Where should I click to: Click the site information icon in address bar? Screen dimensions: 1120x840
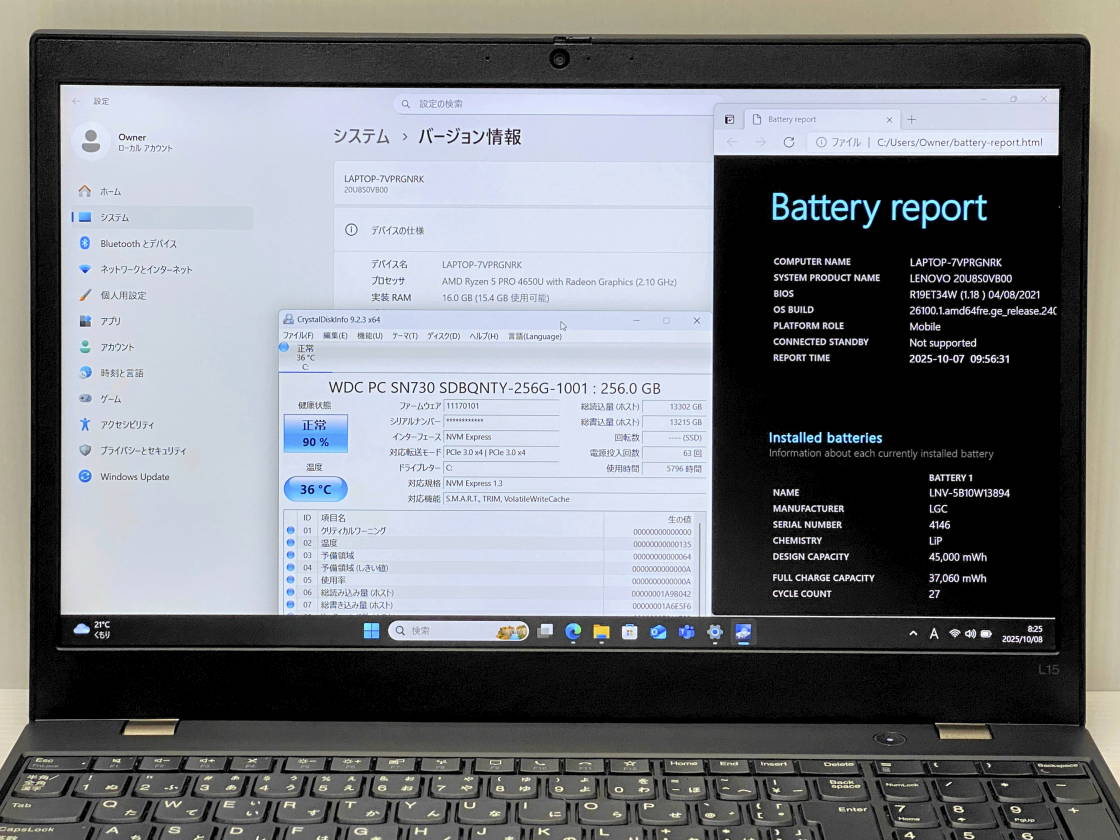pyautogui.click(x=821, y=142)
